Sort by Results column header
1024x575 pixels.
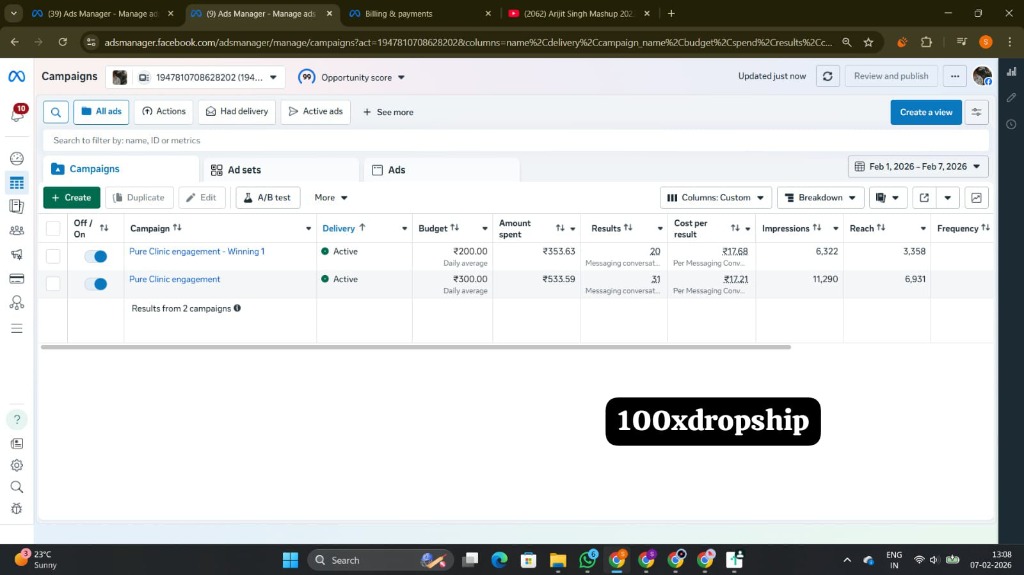611,228
